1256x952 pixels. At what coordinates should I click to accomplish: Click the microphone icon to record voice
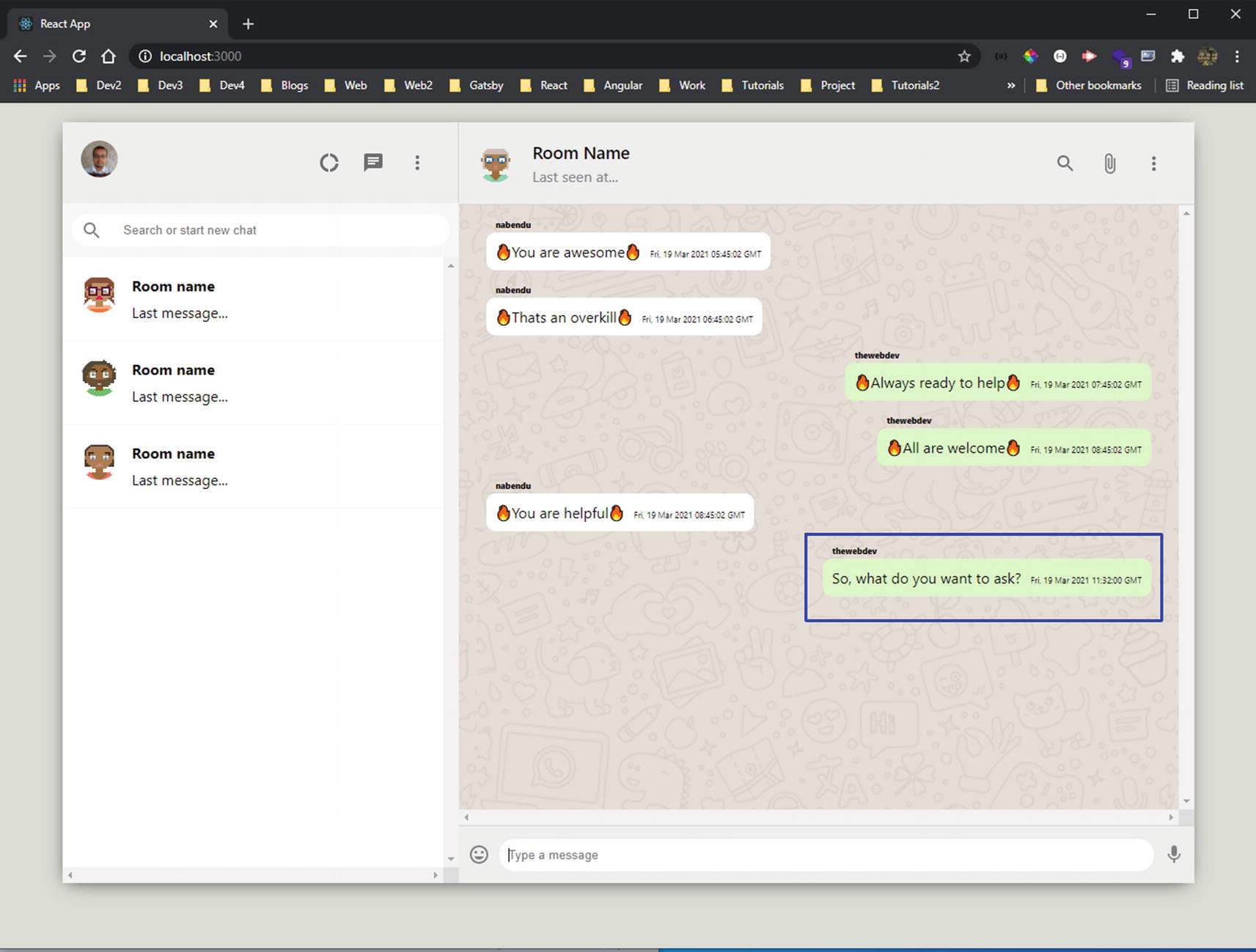(x=1173, y=855)
